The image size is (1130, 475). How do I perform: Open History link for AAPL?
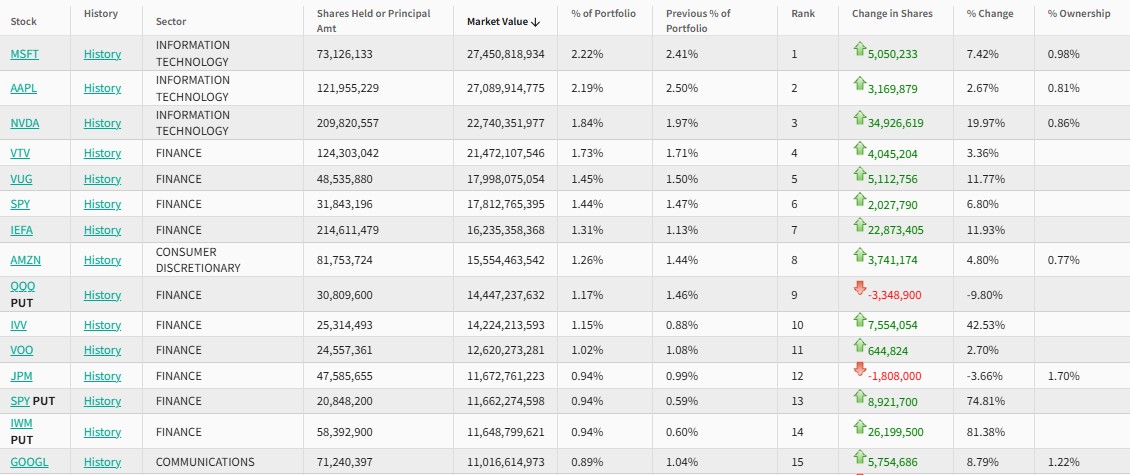(x=102, y=88)
